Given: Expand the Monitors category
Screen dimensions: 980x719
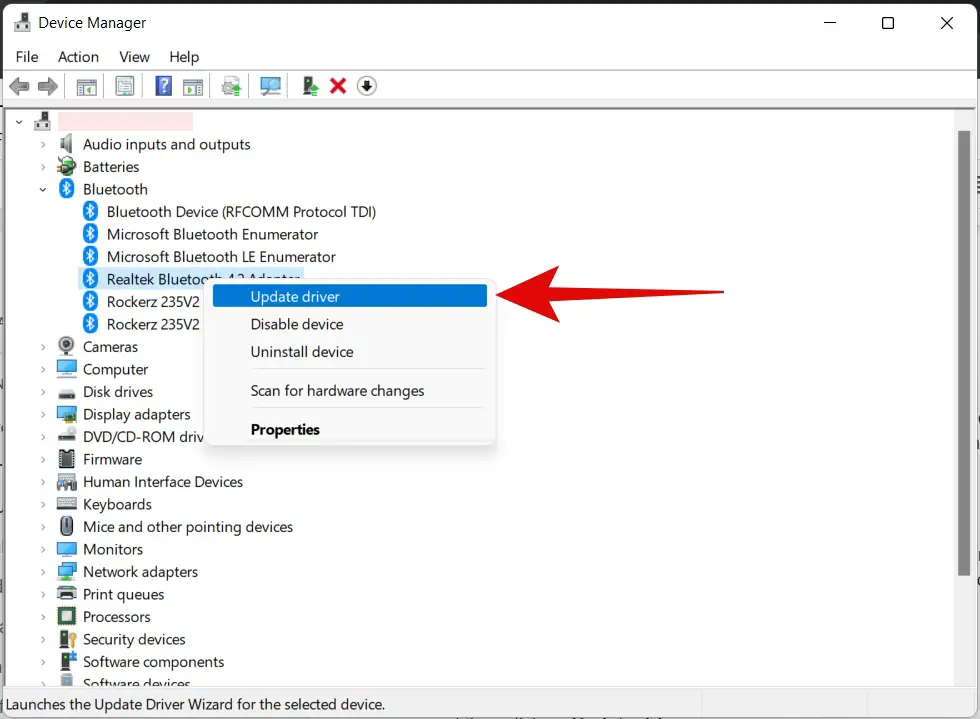Looking at the screenshot, I should click(42, 550).
